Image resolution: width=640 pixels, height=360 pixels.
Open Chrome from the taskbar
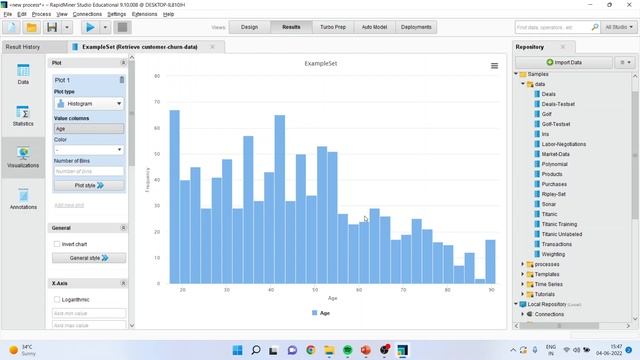[311, 350]
